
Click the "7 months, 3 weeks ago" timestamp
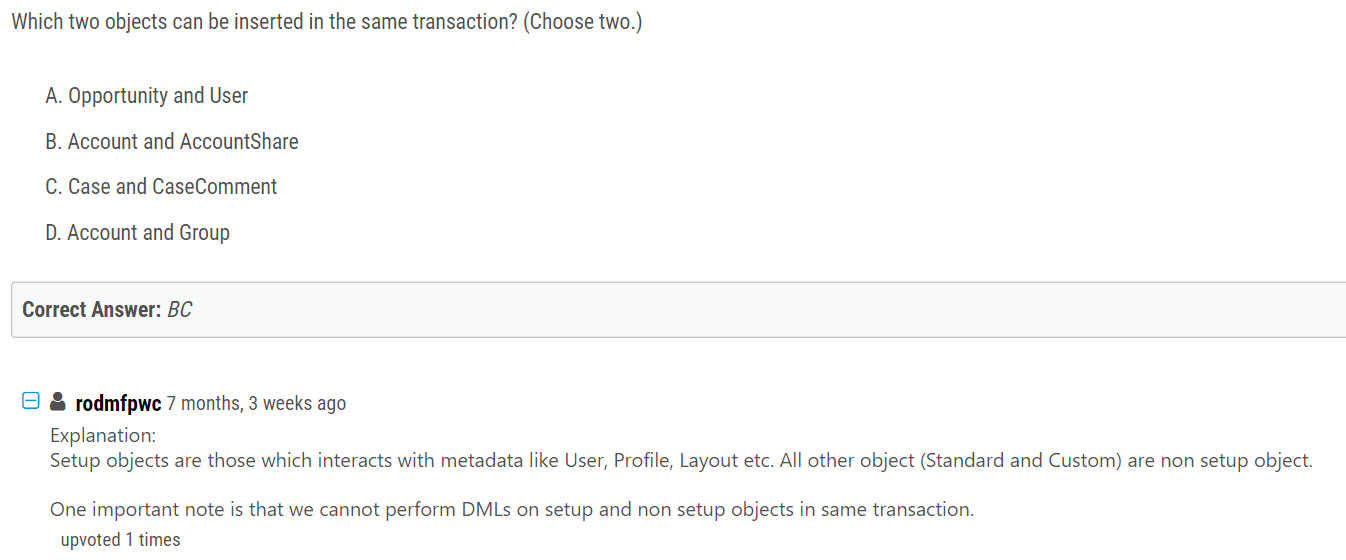pos(256,403)
